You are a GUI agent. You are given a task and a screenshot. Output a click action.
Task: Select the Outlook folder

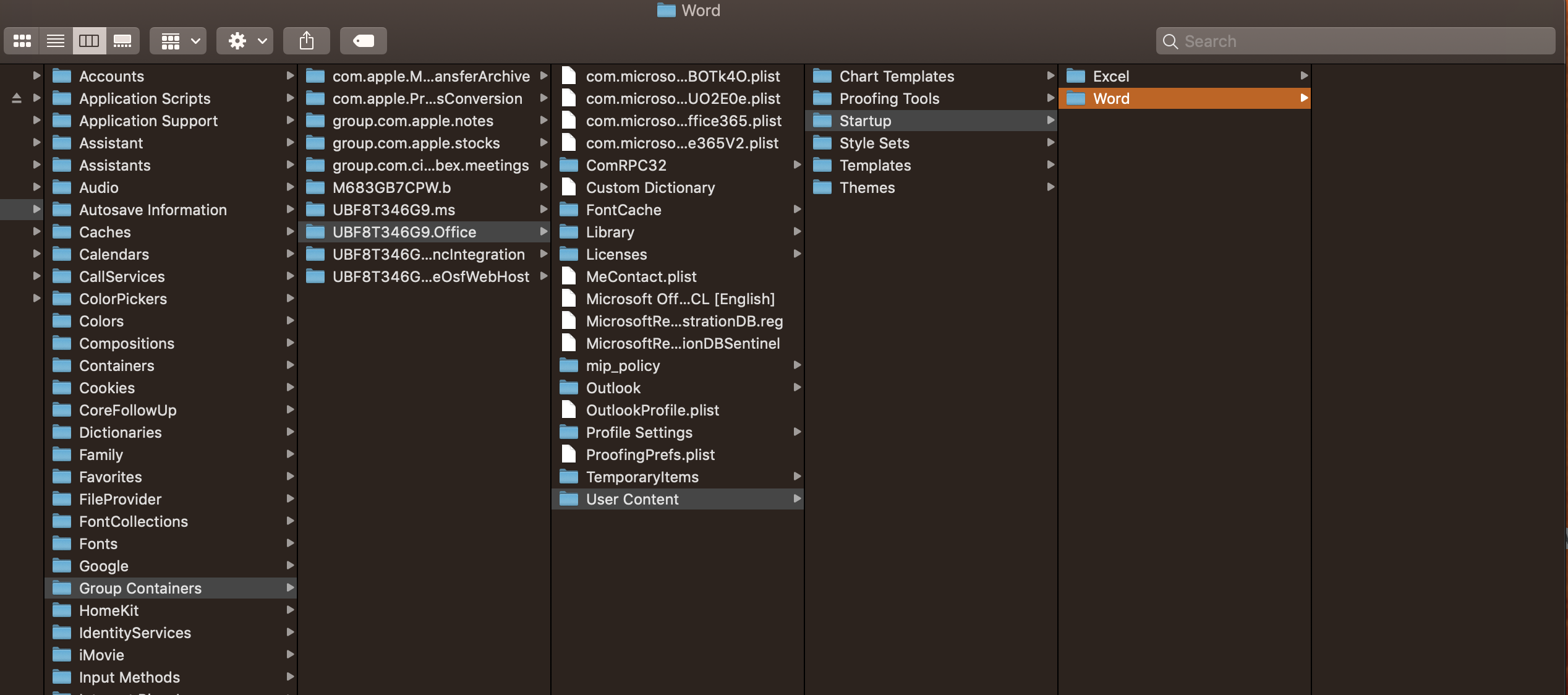[x=678, y=388]
